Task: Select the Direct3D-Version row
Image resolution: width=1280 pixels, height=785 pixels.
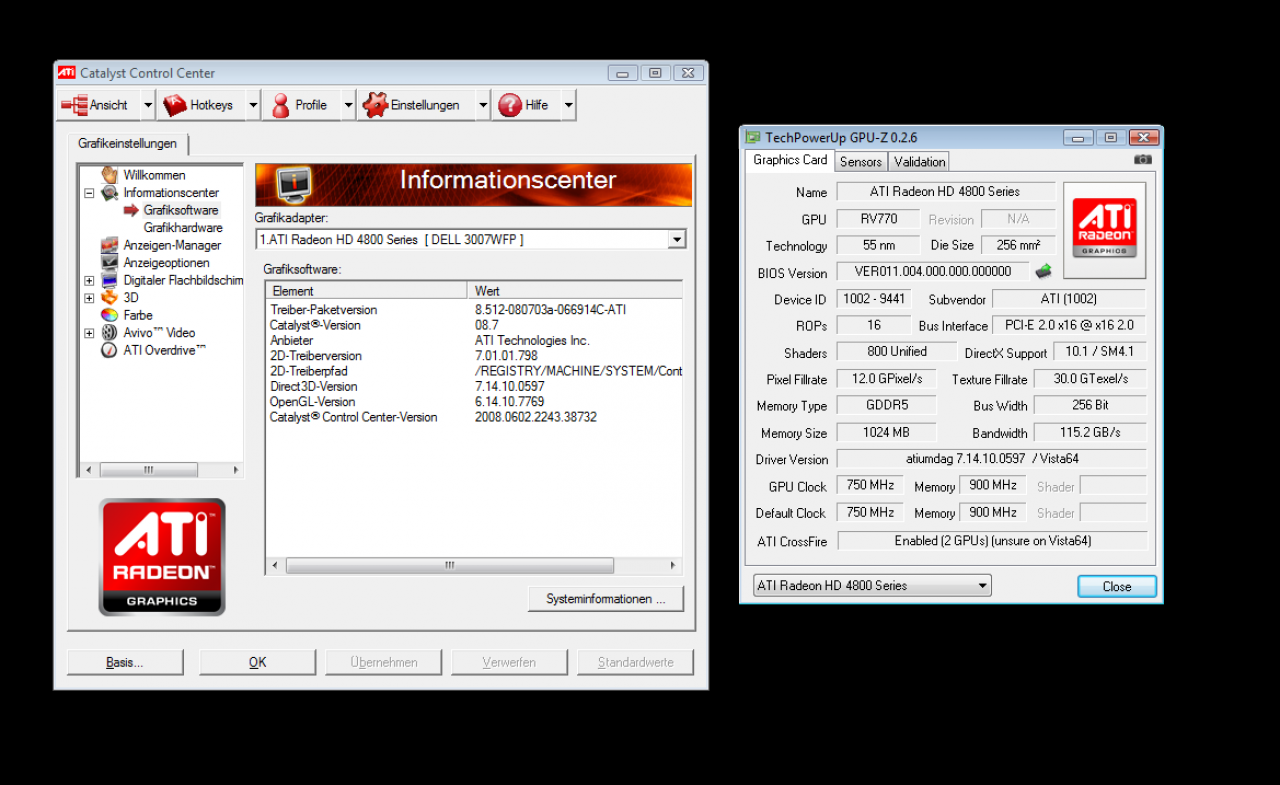Action: [474, 387]
